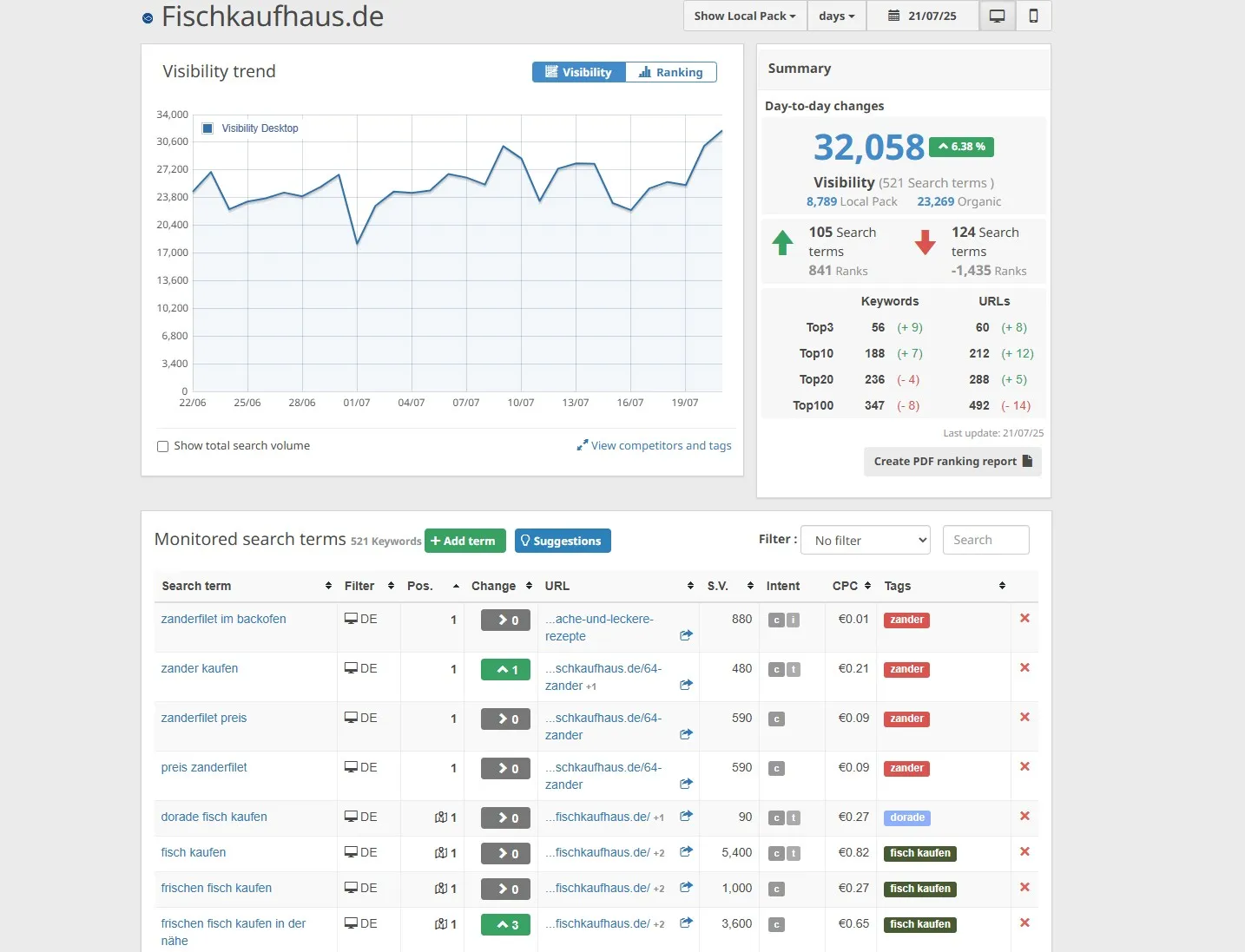Click red down arrow for 124 search terms
This screenshot has width=1245, height=952.
(x=926, y=242)
